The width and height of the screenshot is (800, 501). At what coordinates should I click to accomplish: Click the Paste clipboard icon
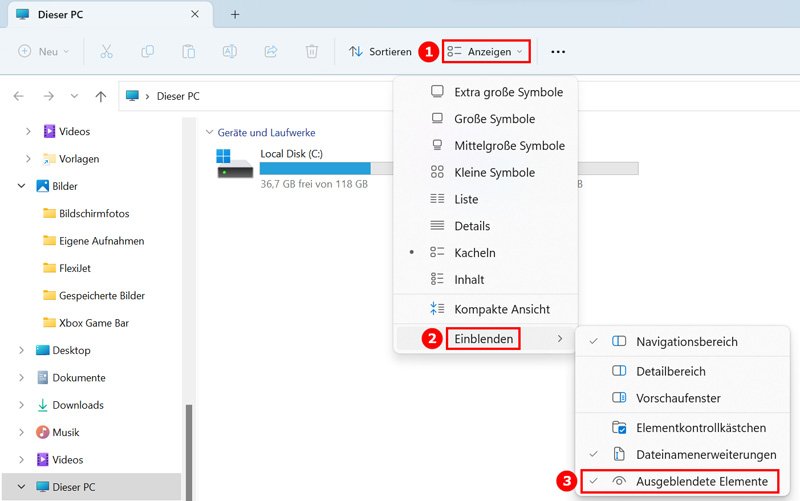189,52
